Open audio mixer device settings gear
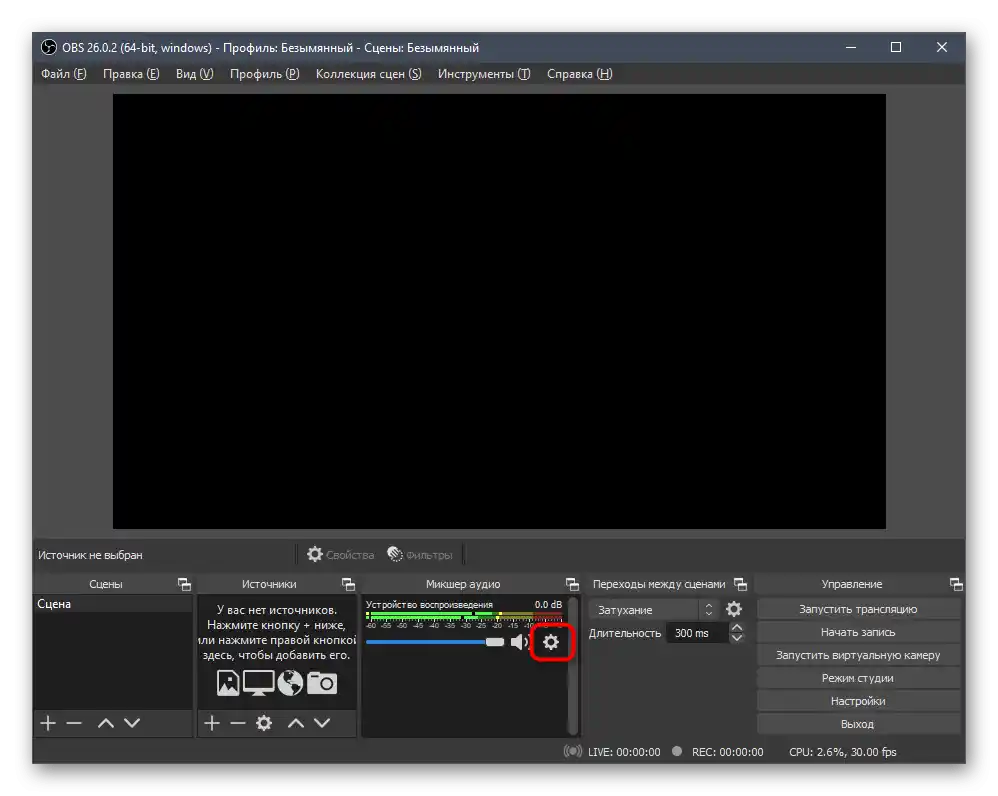Viewport: 998px width, 796px height. [x=550, y=642]
